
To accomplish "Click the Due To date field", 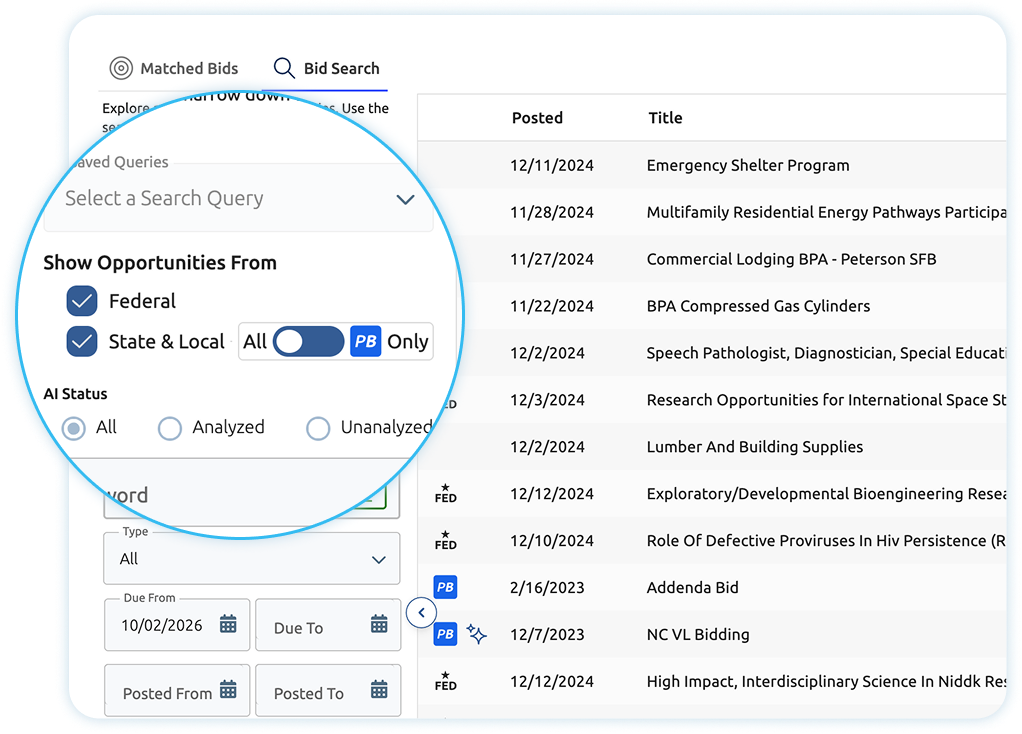I will [328, 625].
